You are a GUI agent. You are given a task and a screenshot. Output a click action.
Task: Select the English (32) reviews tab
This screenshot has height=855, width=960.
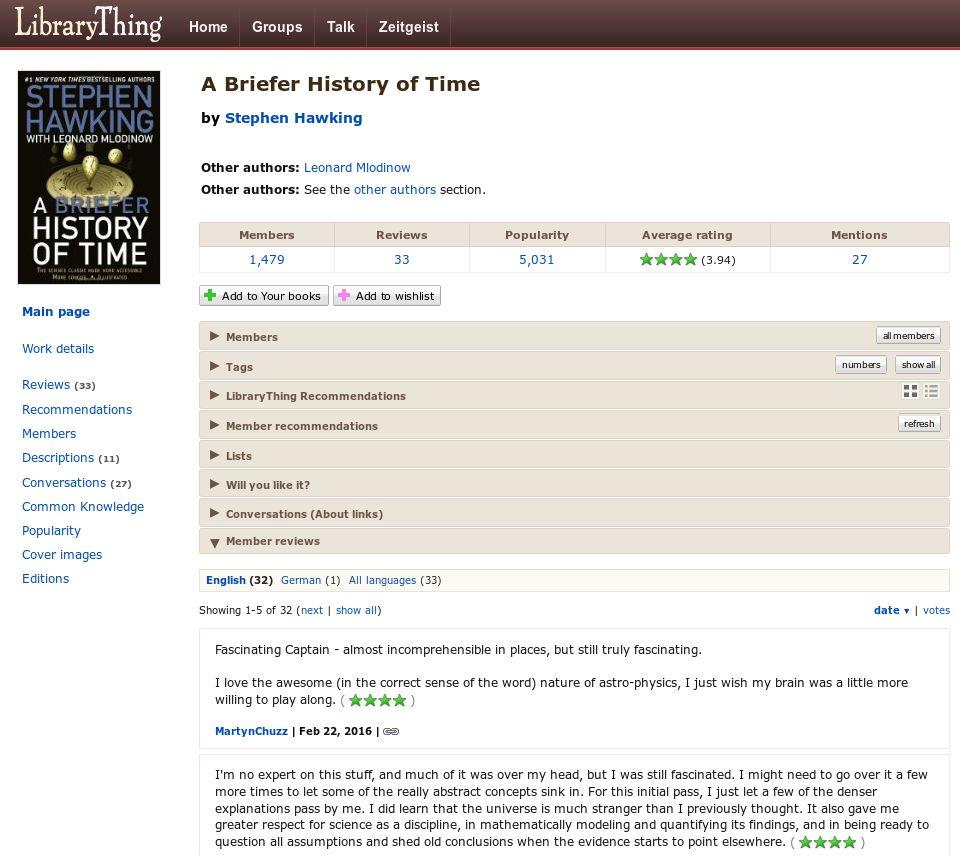click(x=239, y=580)
